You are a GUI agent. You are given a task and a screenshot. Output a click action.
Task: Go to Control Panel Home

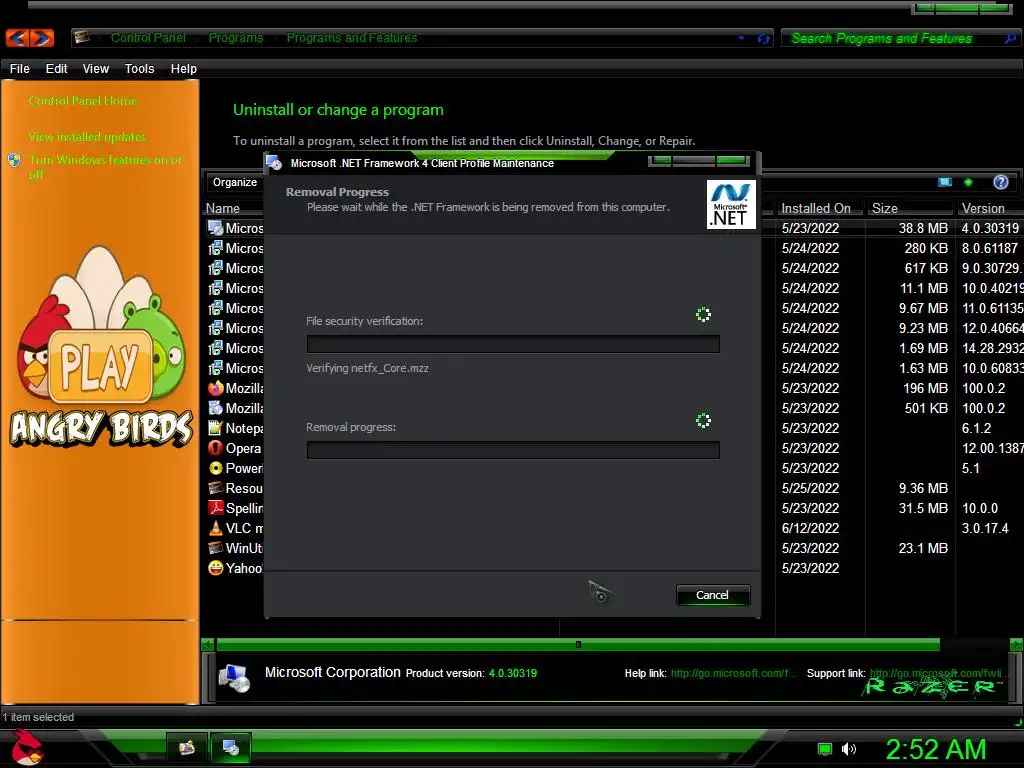[83, 101]
